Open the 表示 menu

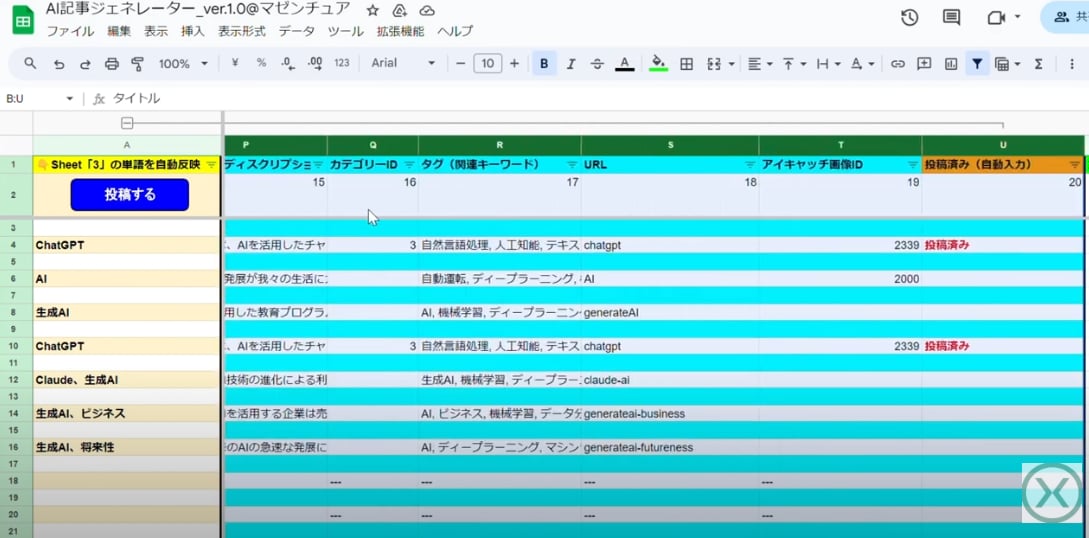pyautogui.click(x=156, y=31)
